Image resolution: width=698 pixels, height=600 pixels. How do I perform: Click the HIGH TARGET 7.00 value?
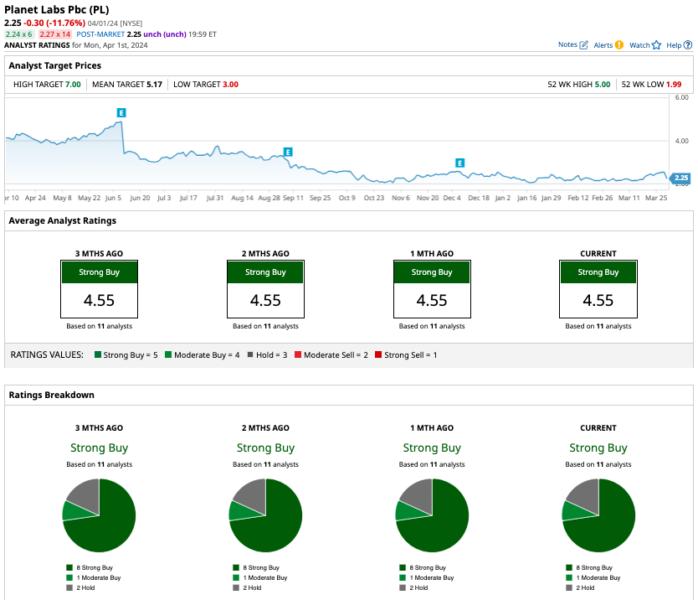click(73, 85)
